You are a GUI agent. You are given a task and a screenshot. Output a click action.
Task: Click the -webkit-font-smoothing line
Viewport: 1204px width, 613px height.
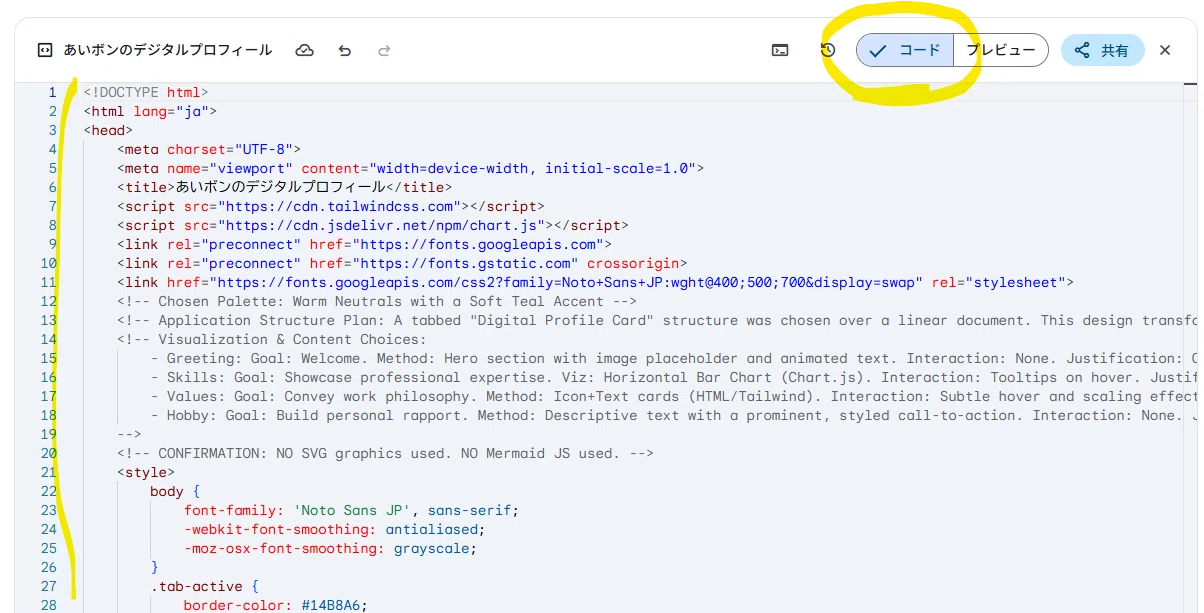pos(334,529)
